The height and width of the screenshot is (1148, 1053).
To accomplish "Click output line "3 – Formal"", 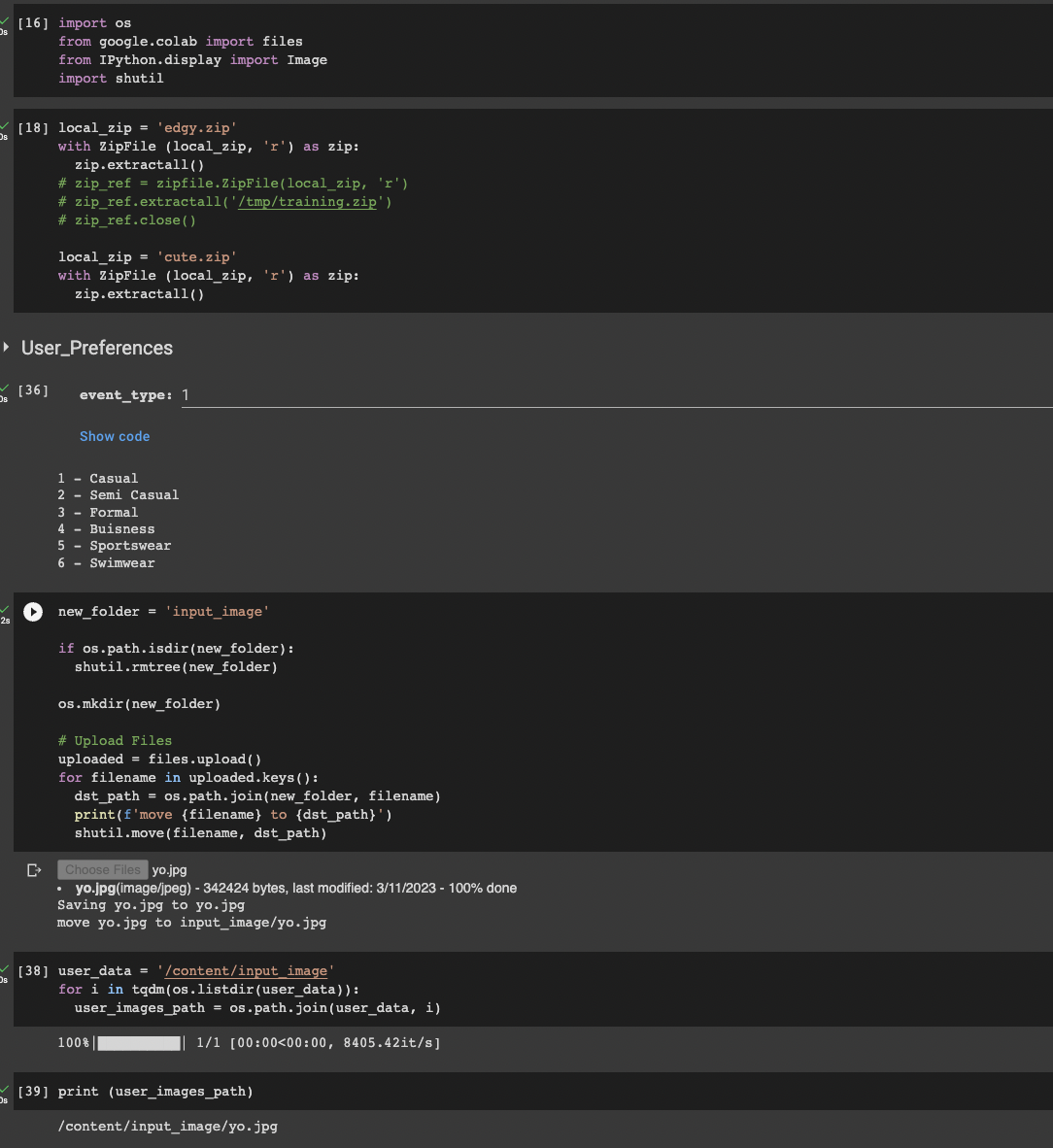I will tap(97, 513).
